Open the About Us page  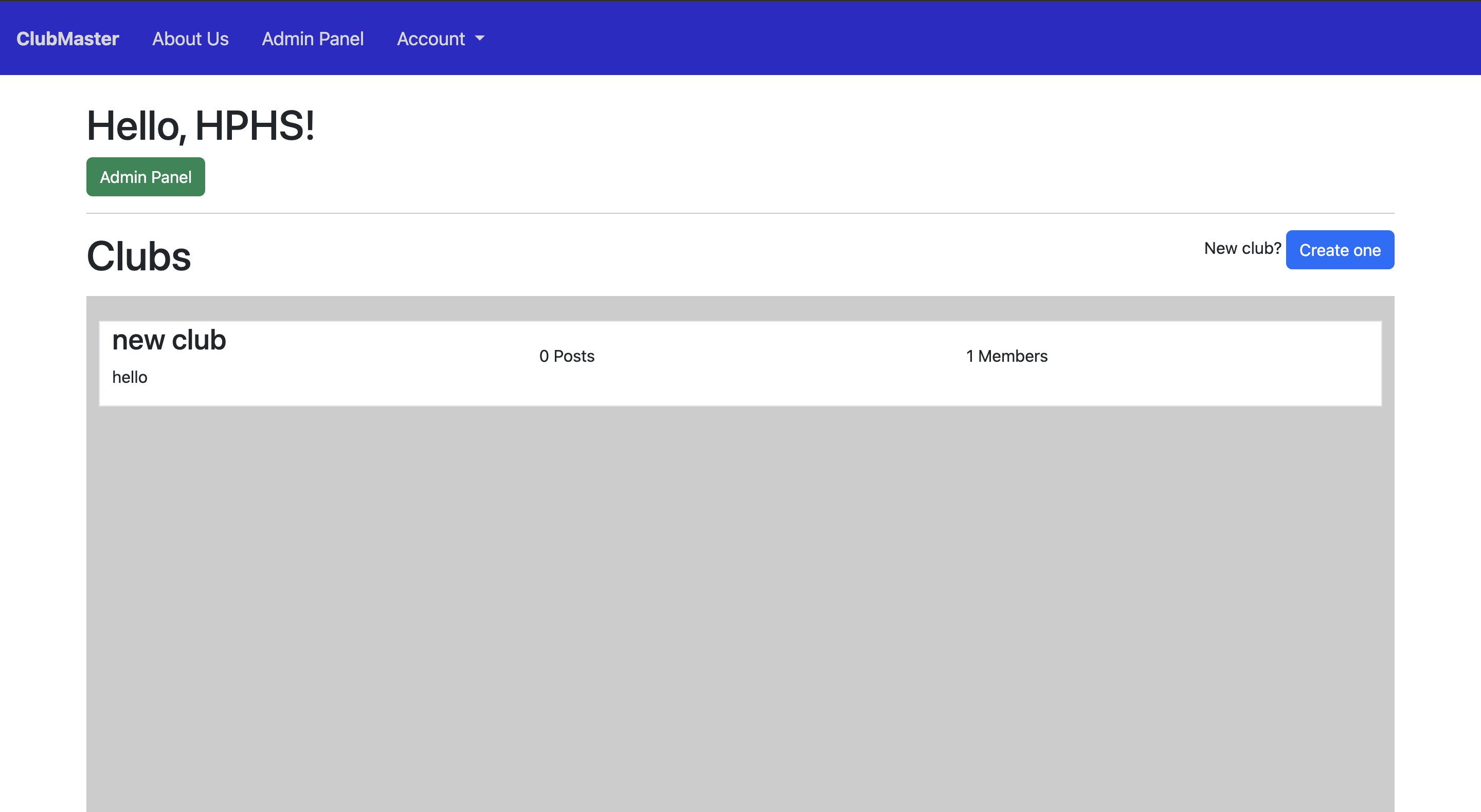(x=190, y=39)
